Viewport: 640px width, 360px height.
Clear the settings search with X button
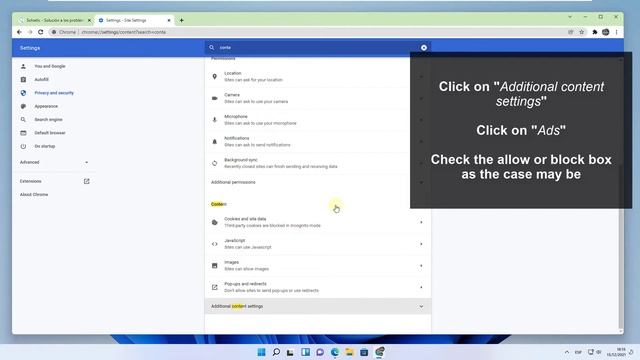tap(424, 48)
